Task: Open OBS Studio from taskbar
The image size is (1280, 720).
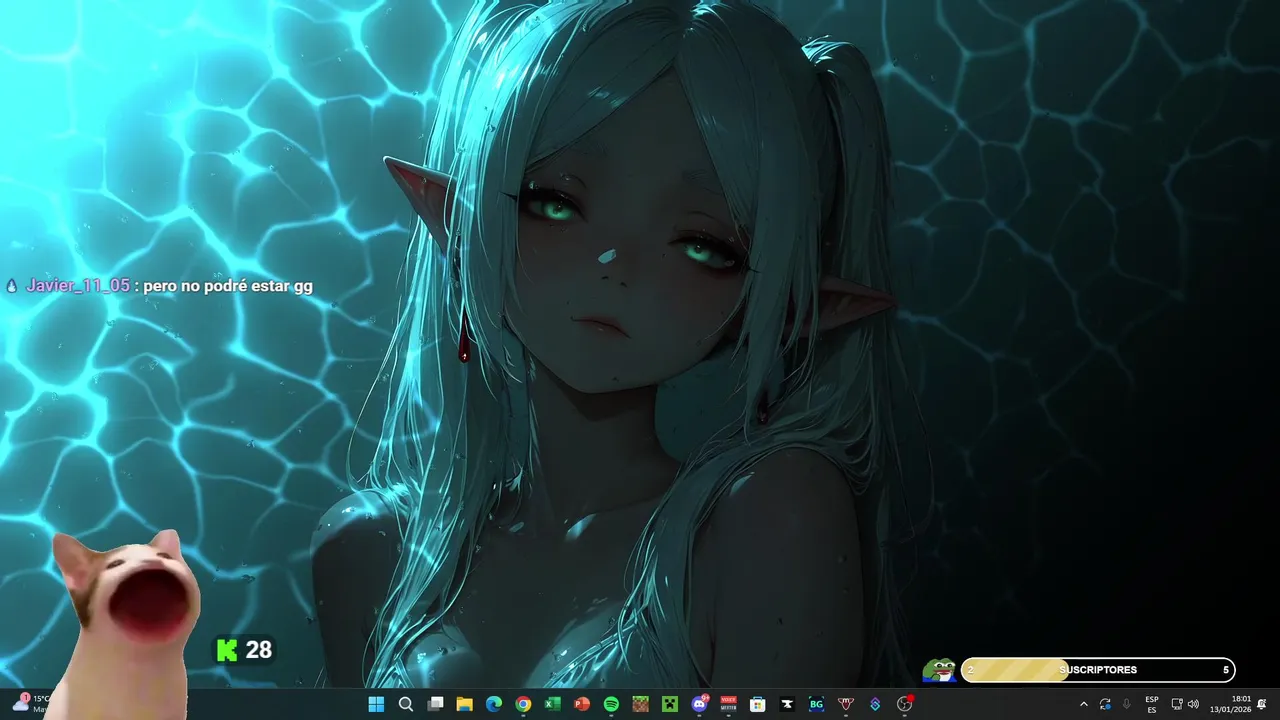Action: (x=905, y=704)
